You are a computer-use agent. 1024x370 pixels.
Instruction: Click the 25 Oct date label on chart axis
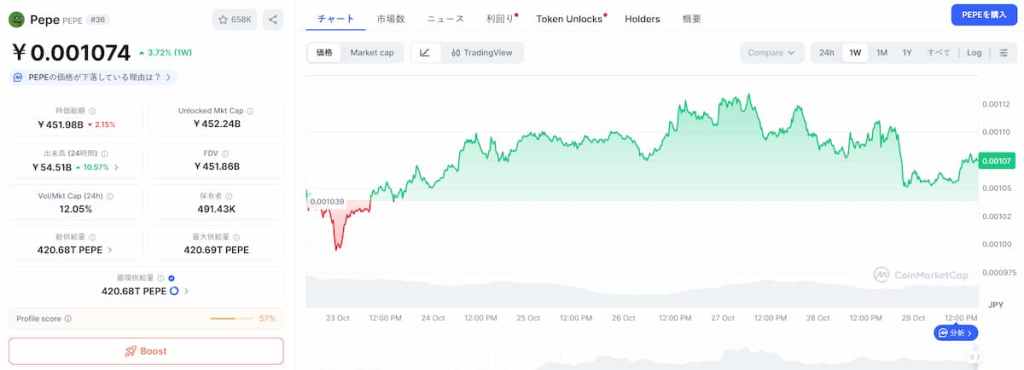point(528,318)
